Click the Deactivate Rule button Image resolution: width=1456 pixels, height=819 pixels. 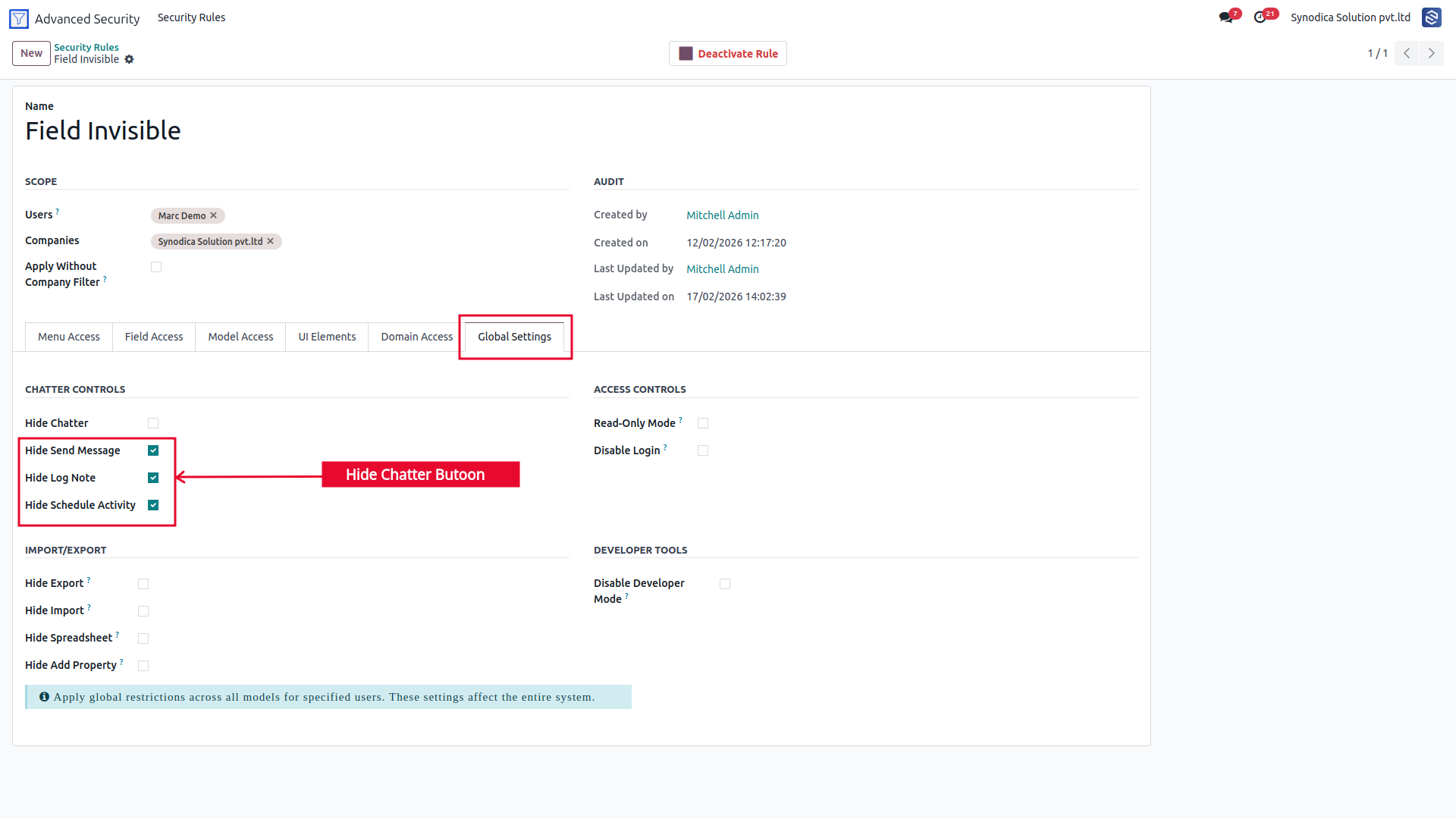point(728,54)
